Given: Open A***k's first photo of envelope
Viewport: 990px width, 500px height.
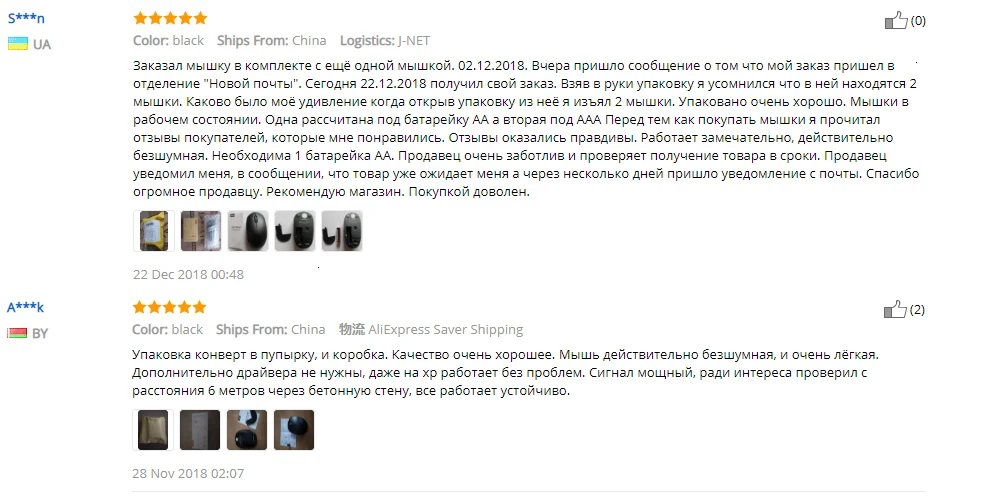Looking at the screenshot, I should pyautogui.click(x=153, y=430).
